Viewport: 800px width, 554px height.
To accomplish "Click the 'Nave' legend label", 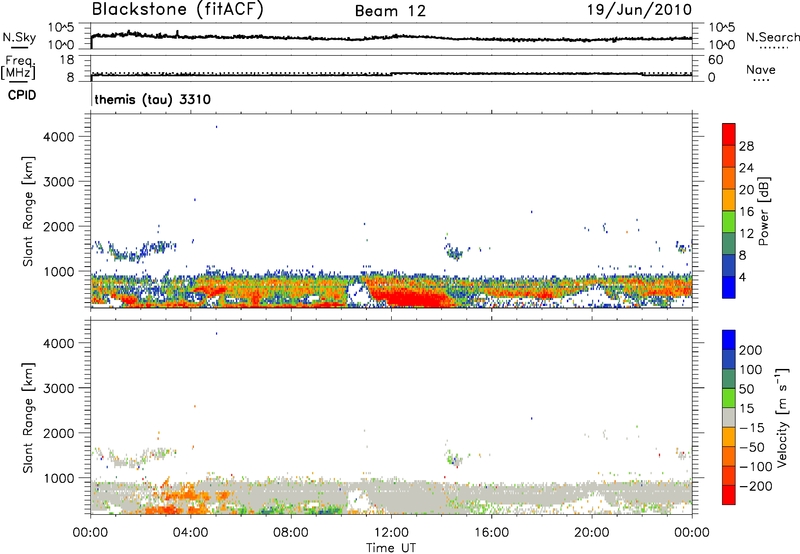I will pyautogui.click(x=760, y=69).
